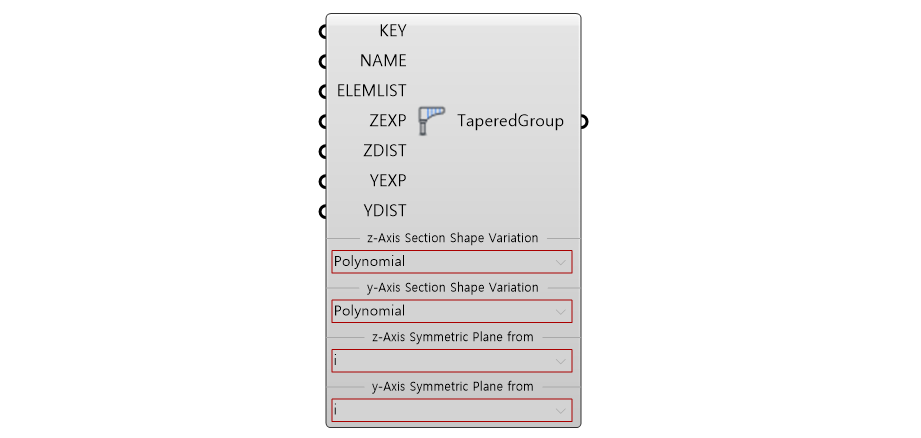Click the TaperedGroup component icon

tap(432, 121)
